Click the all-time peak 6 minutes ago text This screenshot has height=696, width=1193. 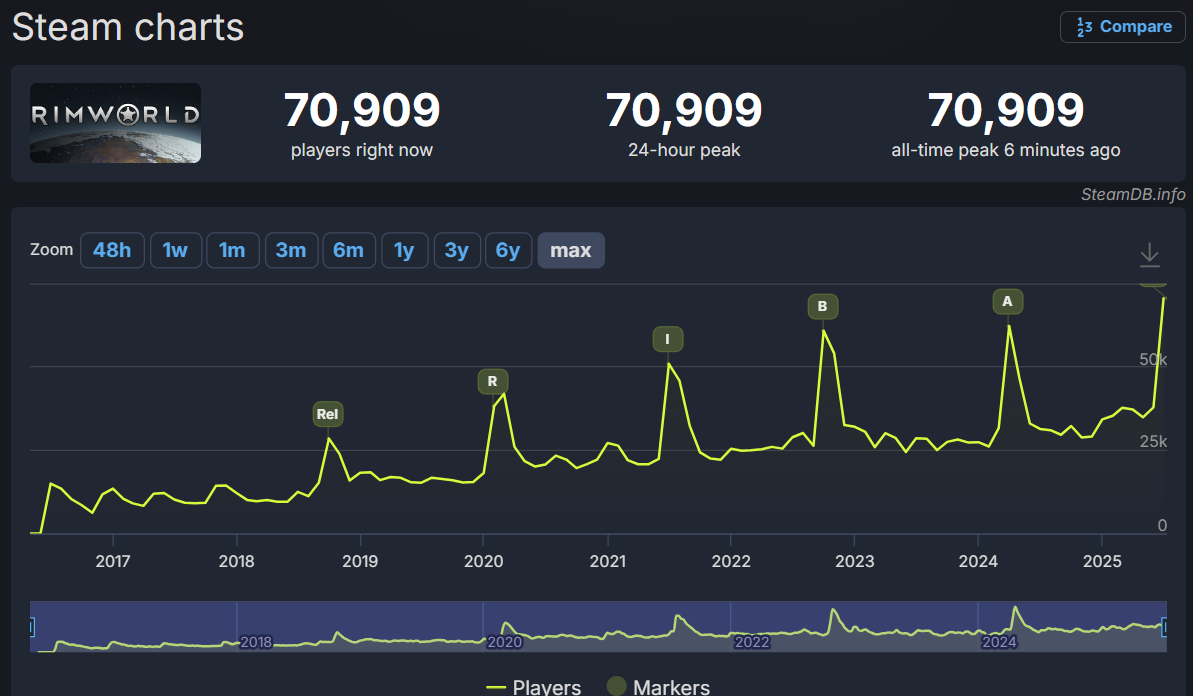1006,151
